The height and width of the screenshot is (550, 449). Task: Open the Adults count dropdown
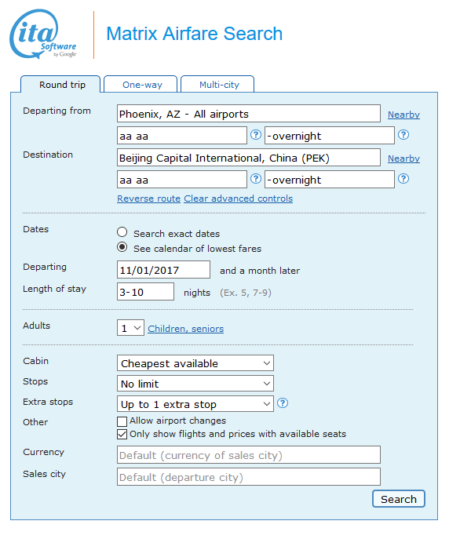click(x=130, y=328)
